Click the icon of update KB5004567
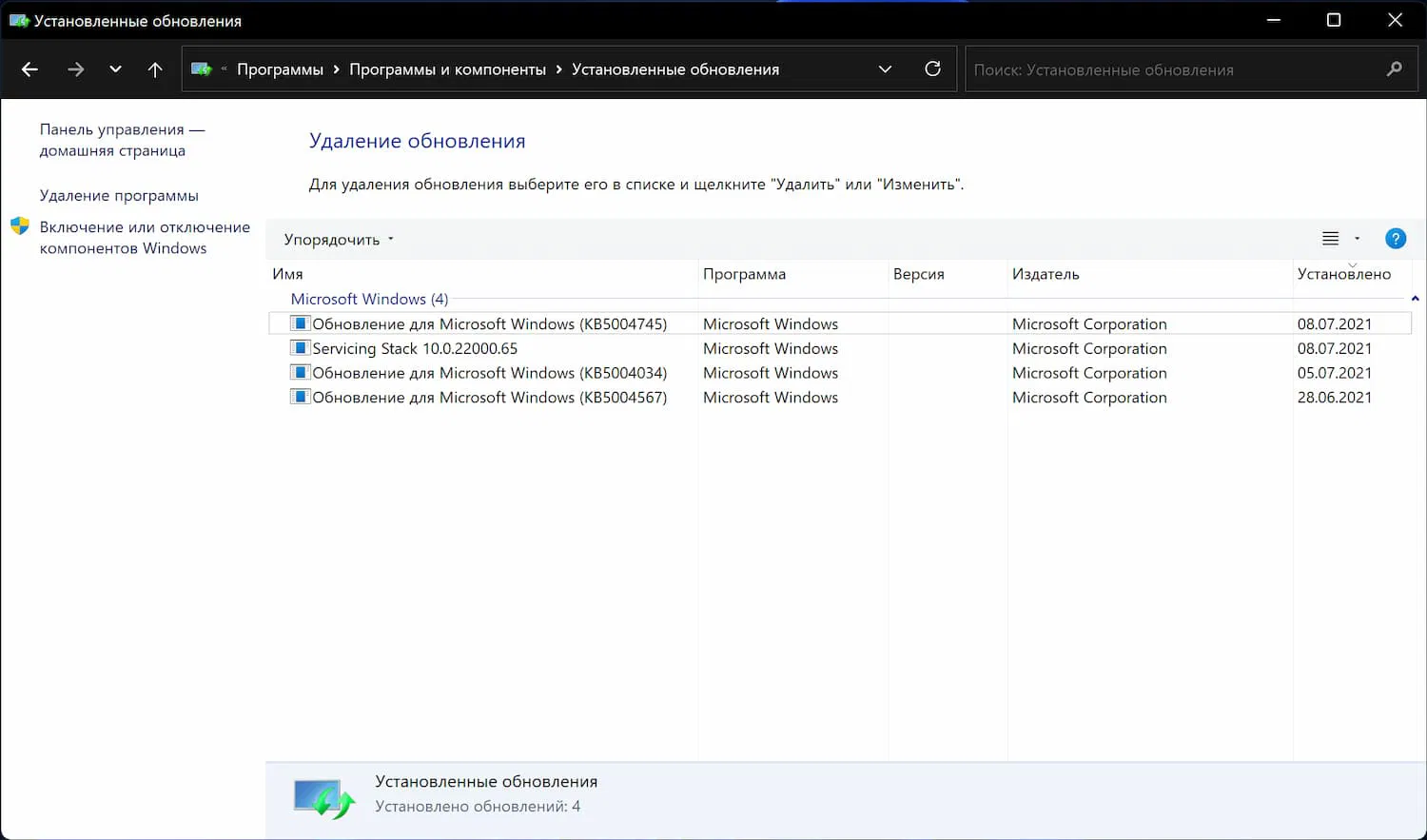 point(300,398)
